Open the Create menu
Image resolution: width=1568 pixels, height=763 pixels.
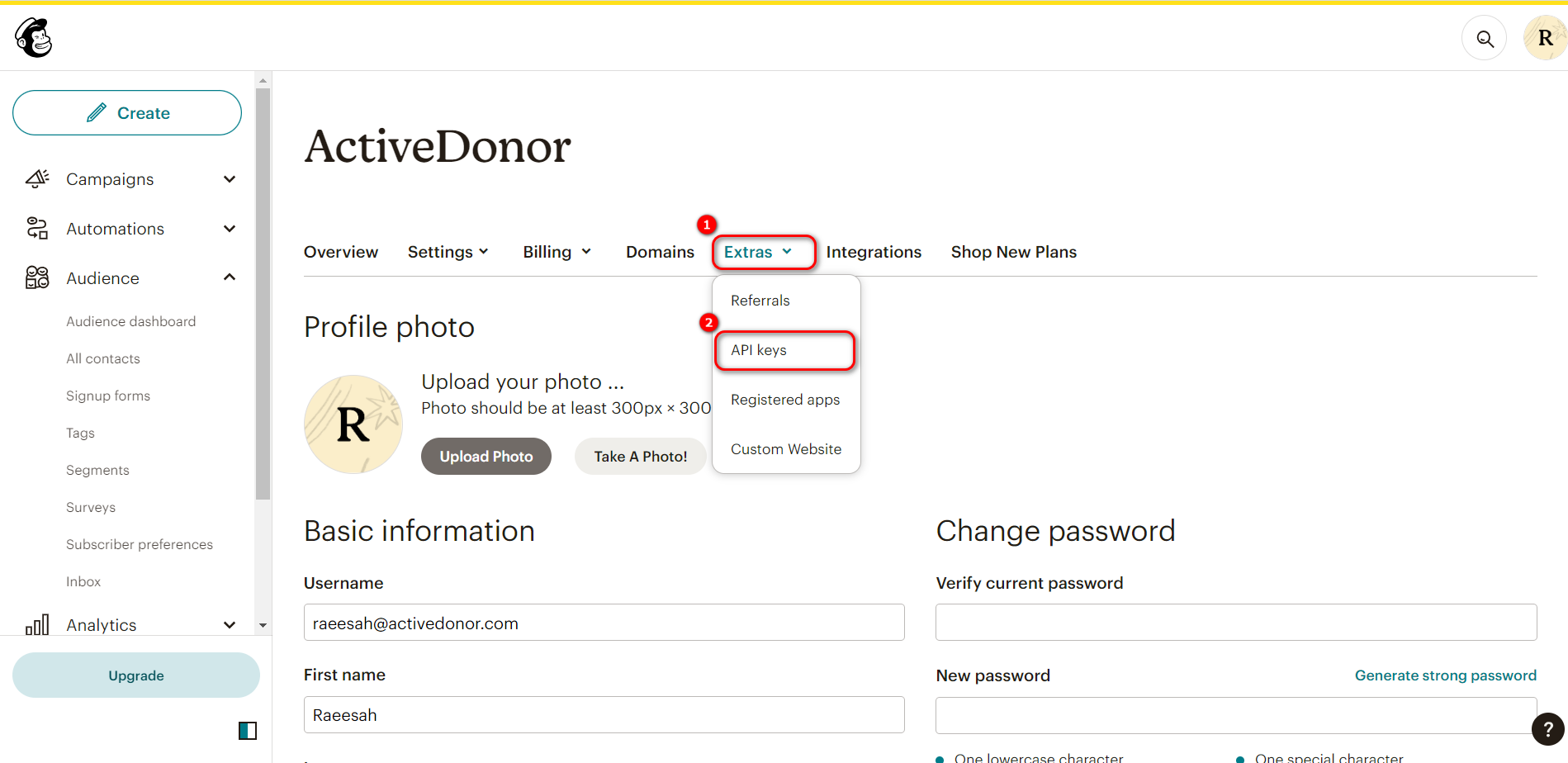(126, 112)
